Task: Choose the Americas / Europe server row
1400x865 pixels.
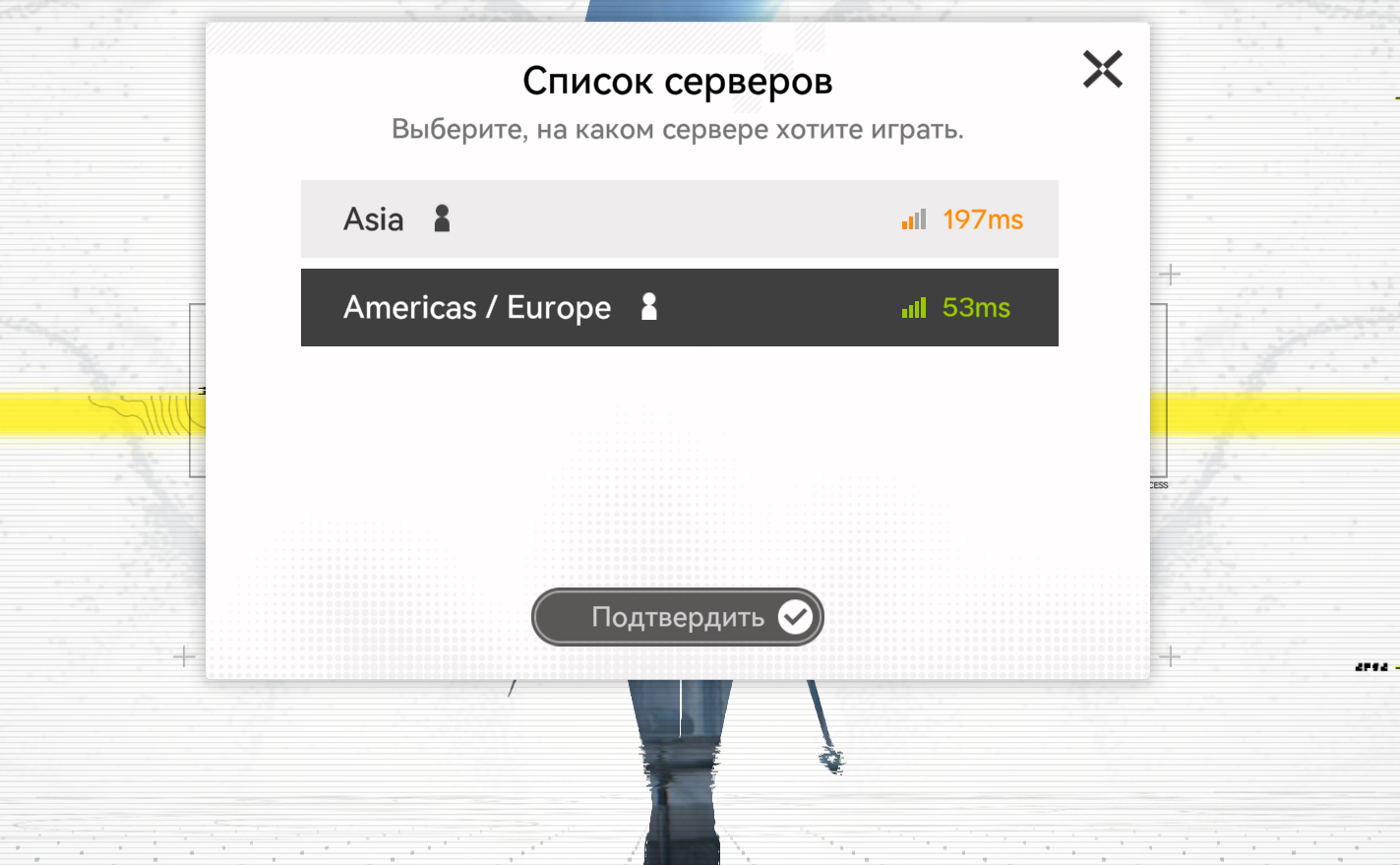Action: pyautogui.click(x=679, y=307)
